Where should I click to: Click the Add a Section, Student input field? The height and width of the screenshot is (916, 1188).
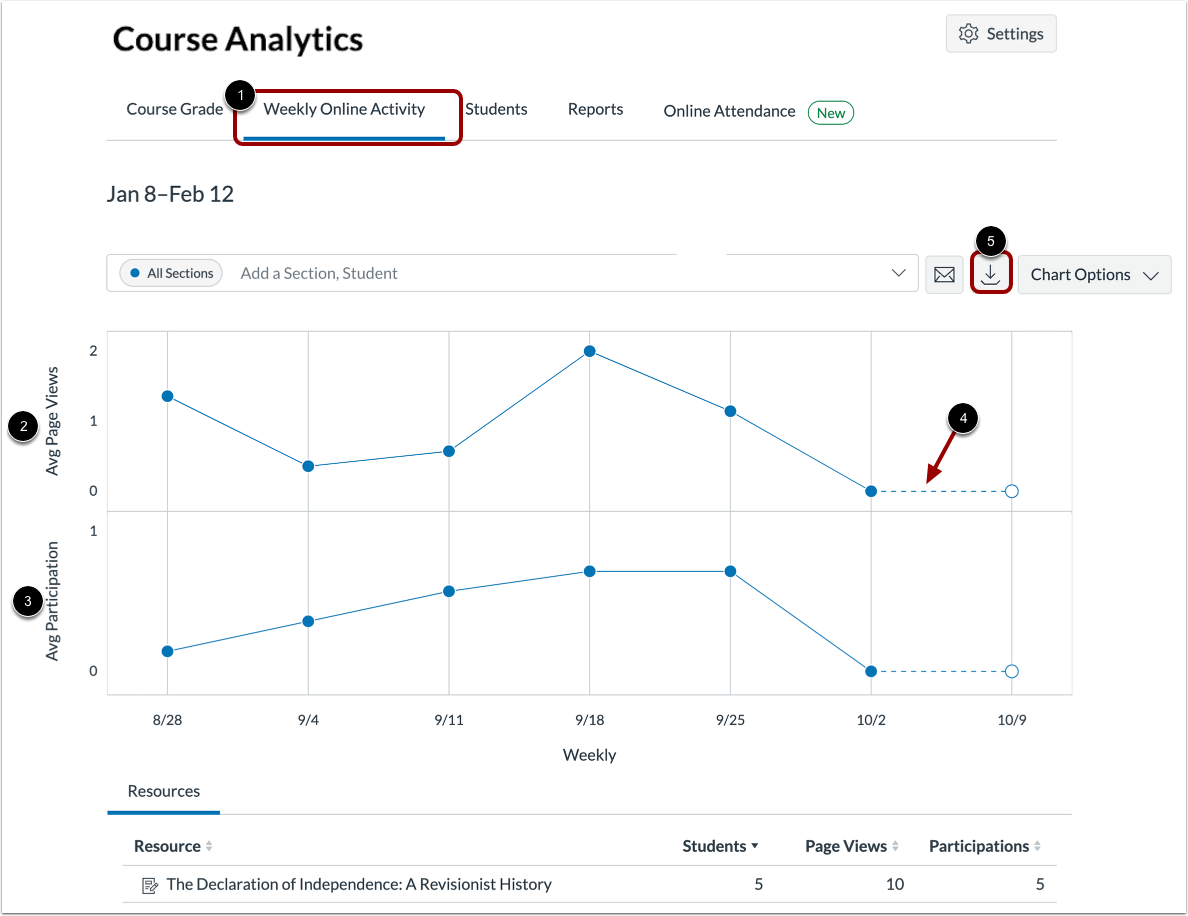pos(400,272)
